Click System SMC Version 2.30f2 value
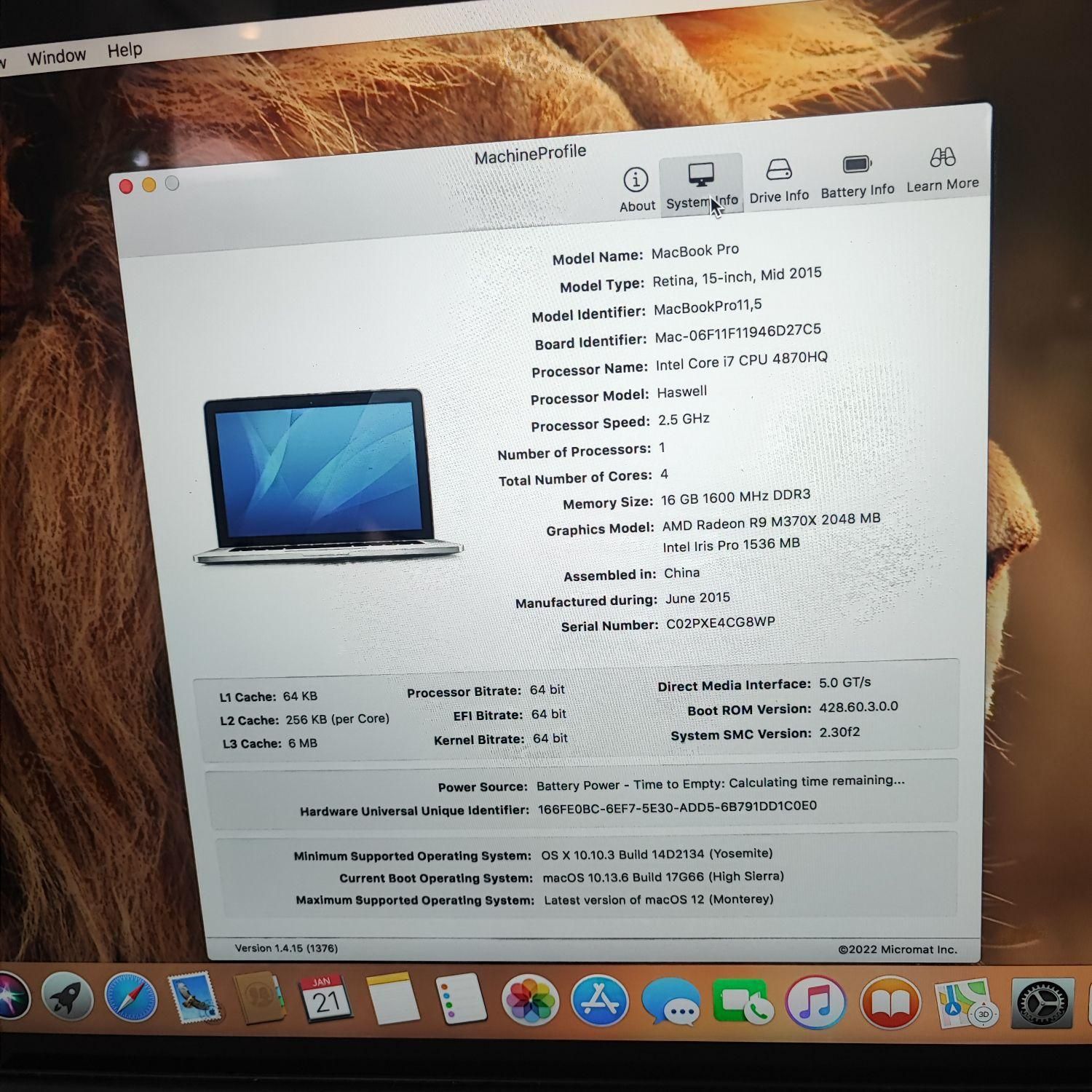This screenshot has height=1092, width=1092. [839, 732]
